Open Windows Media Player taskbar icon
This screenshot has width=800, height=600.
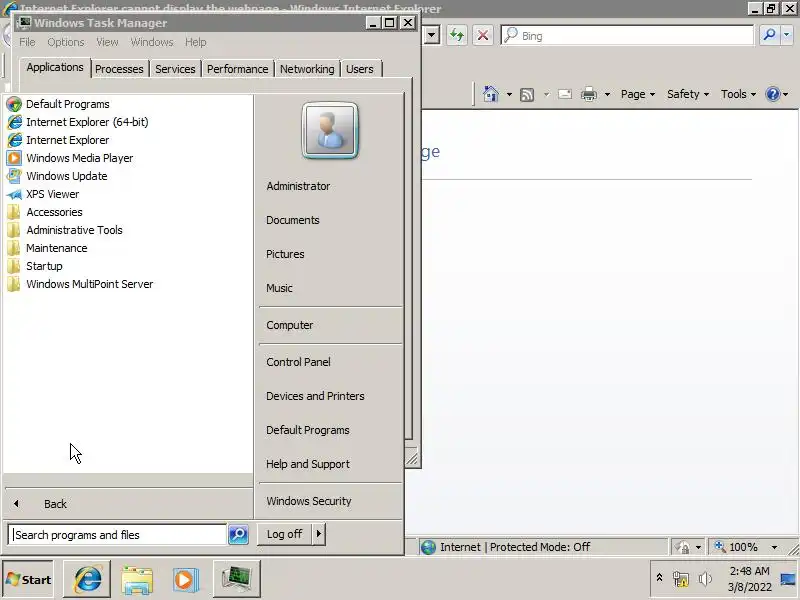tap(186, 579)
